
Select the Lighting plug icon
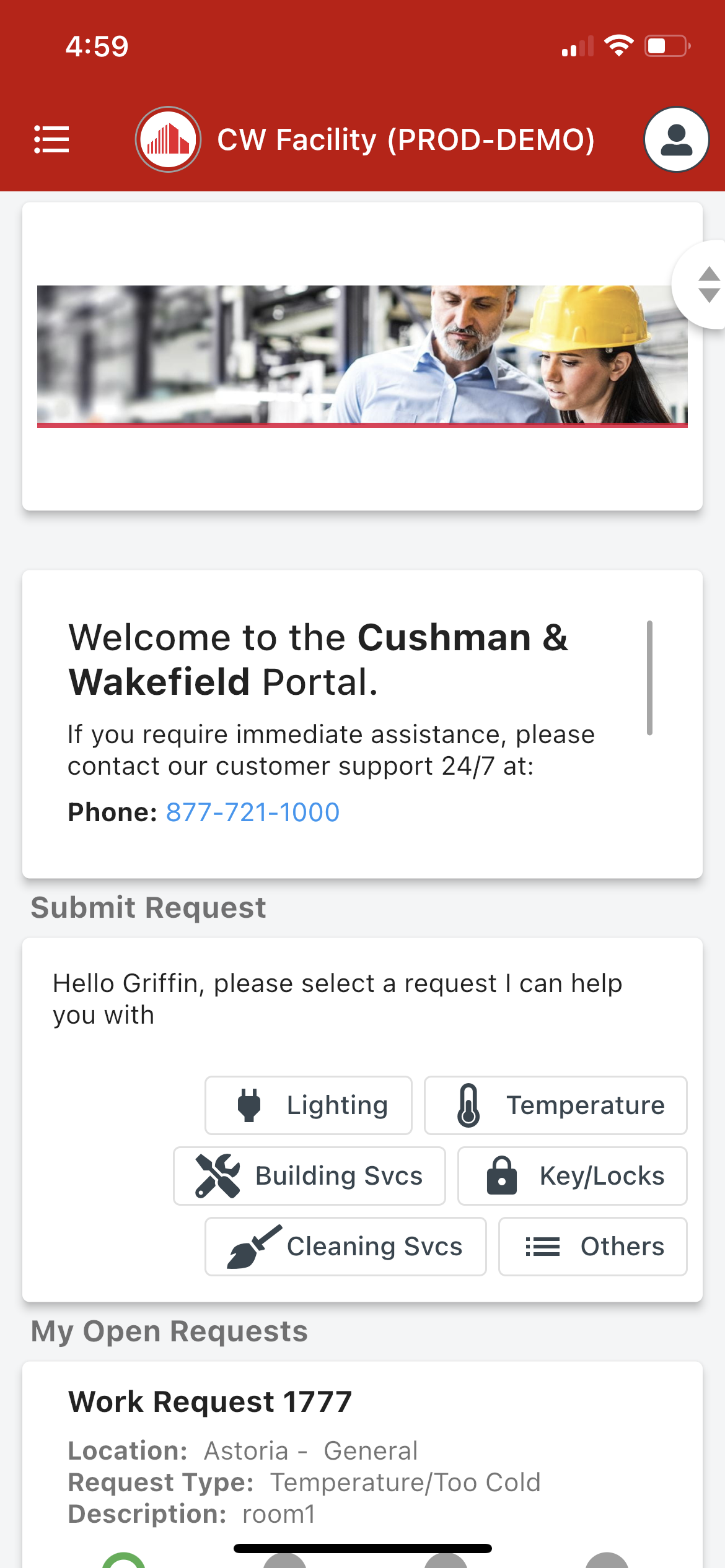pyautogui.click(x=249, y=1105)
